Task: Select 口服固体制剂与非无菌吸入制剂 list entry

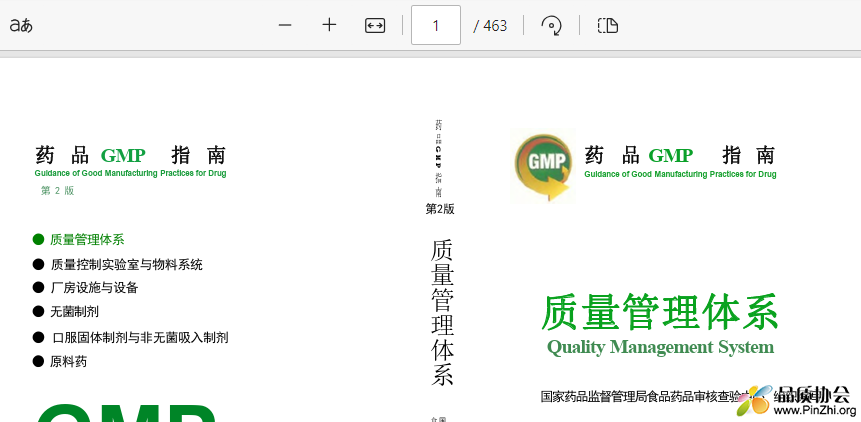Action: (x=140, y=337)
